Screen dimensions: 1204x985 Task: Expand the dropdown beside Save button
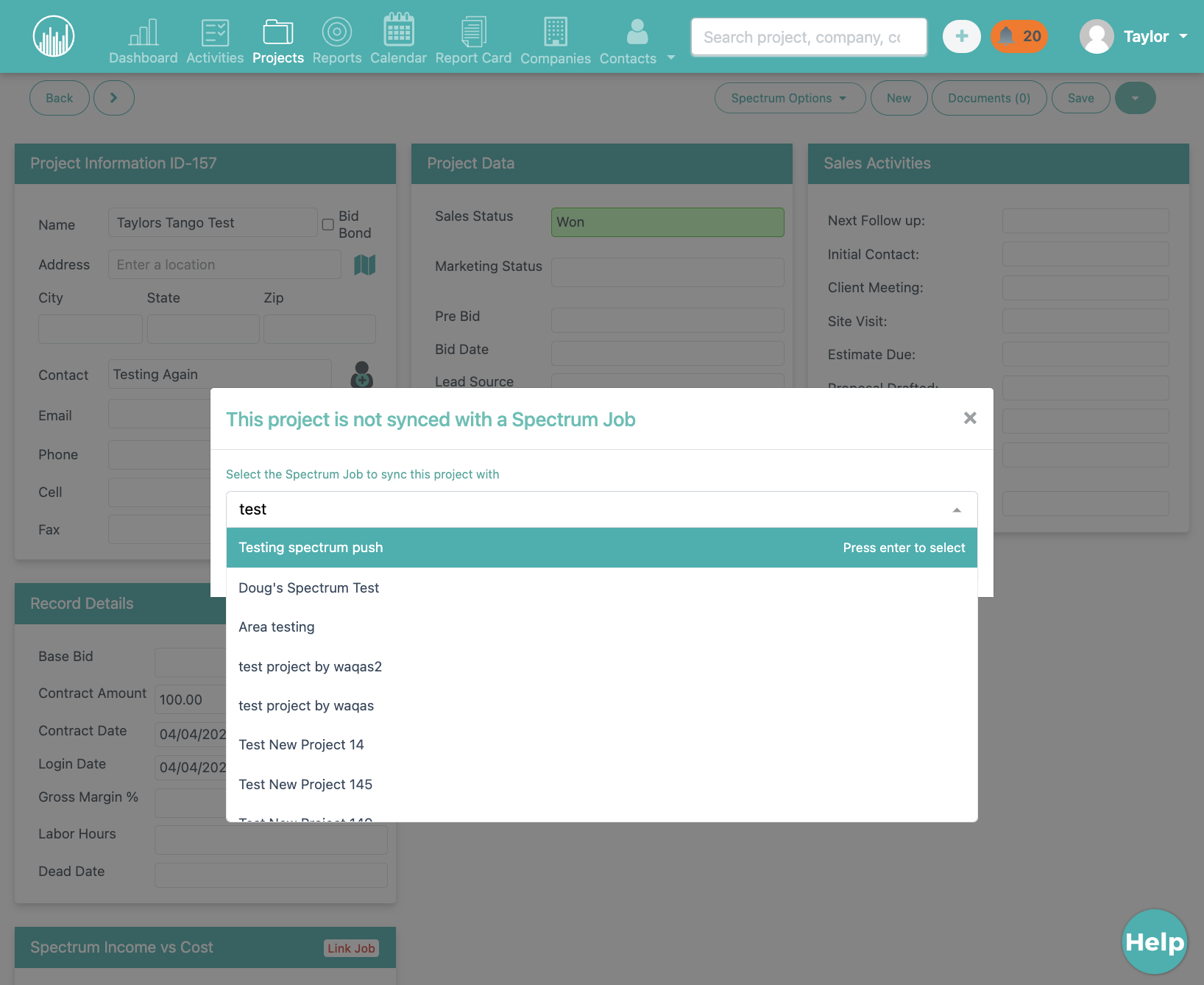(1135, 98)
